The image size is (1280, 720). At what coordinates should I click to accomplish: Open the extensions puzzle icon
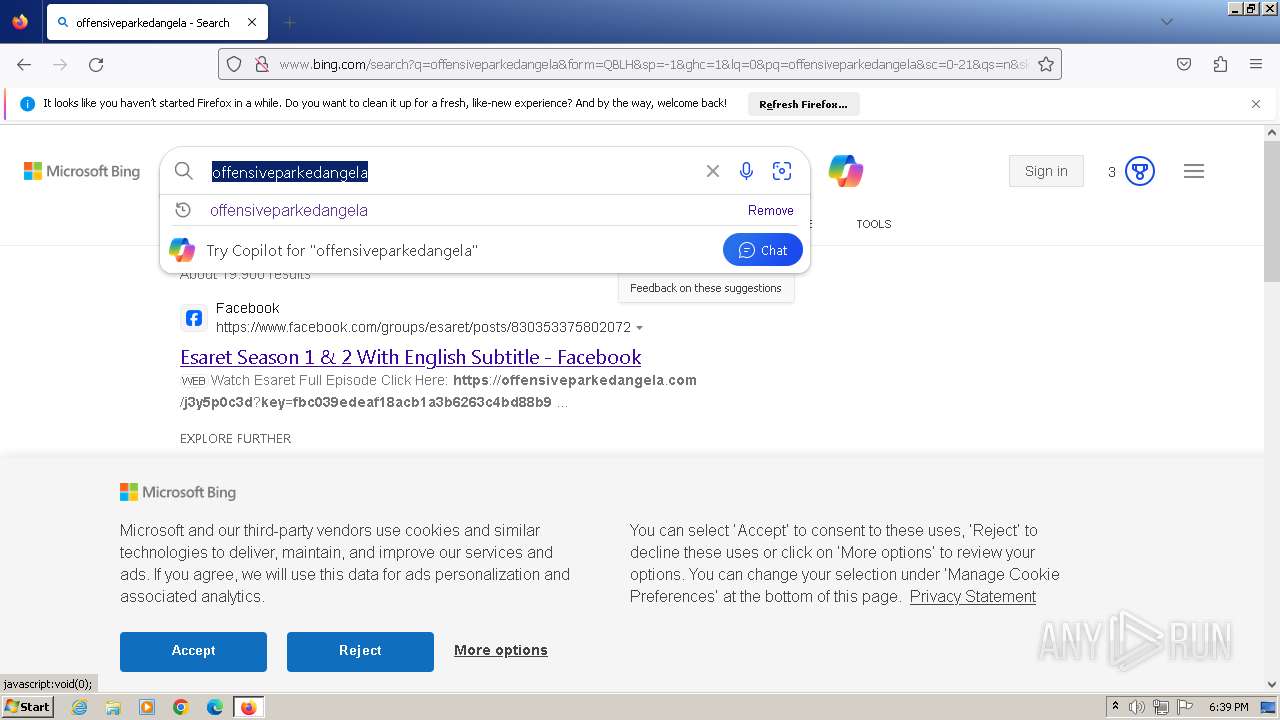pos(1220,64)
